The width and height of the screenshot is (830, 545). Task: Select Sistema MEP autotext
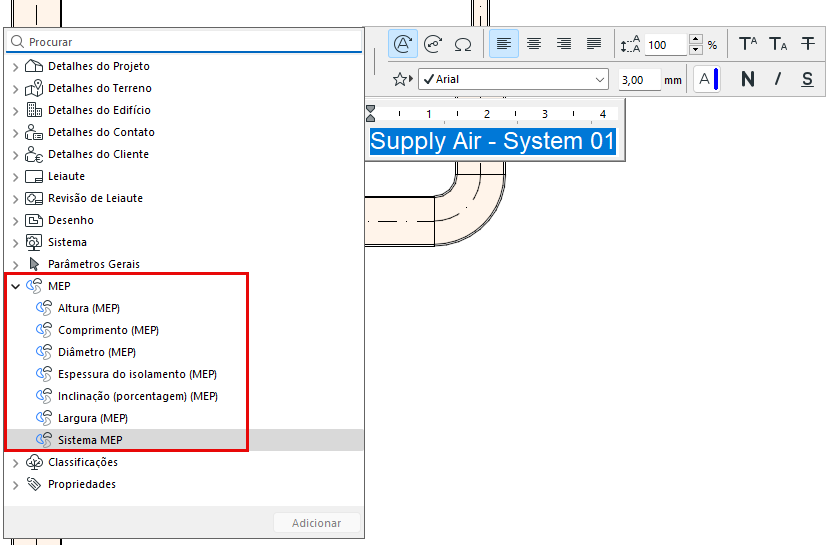point(90,440)
